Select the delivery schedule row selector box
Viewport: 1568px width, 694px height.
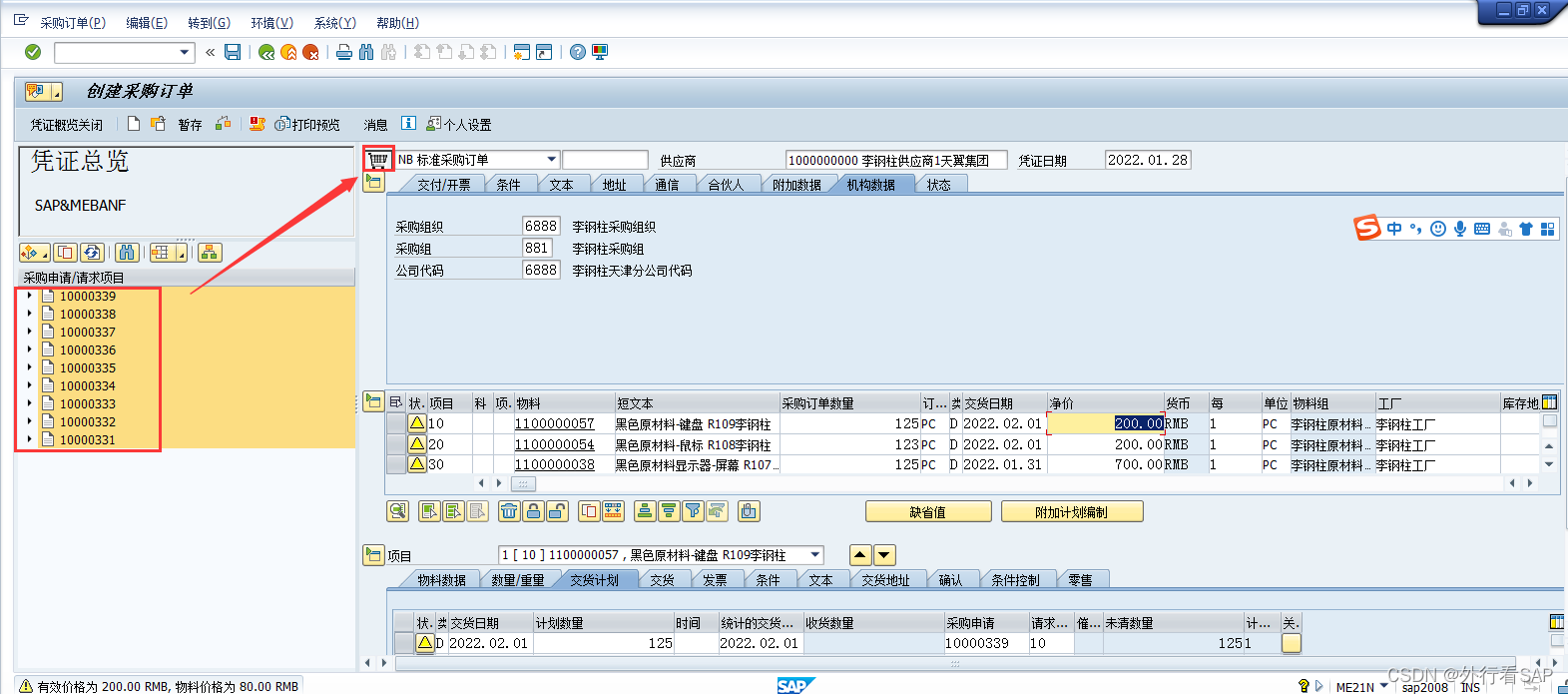click(x=403, y=643)
